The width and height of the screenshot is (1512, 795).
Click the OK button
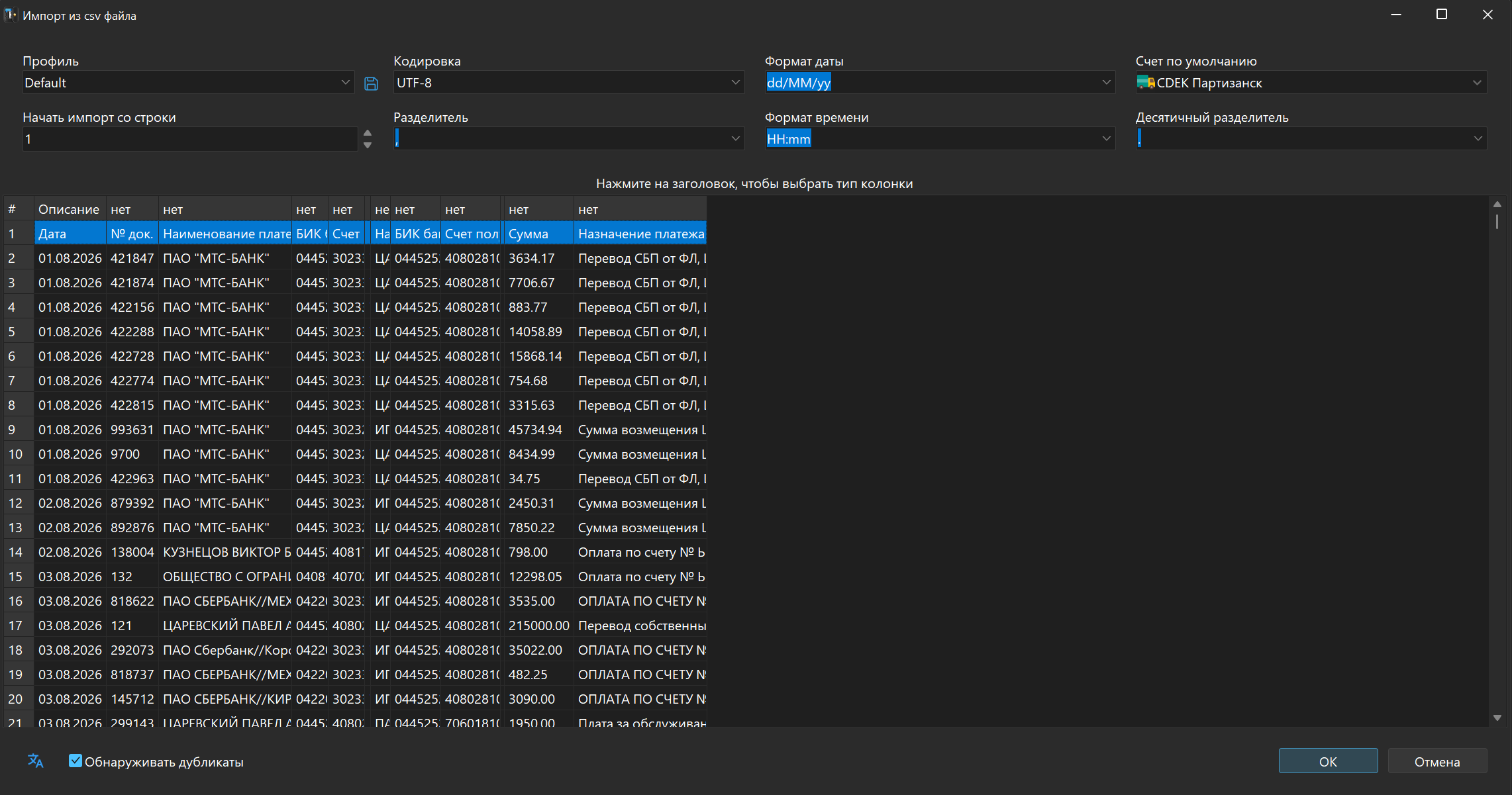(x=1328, y=761)
